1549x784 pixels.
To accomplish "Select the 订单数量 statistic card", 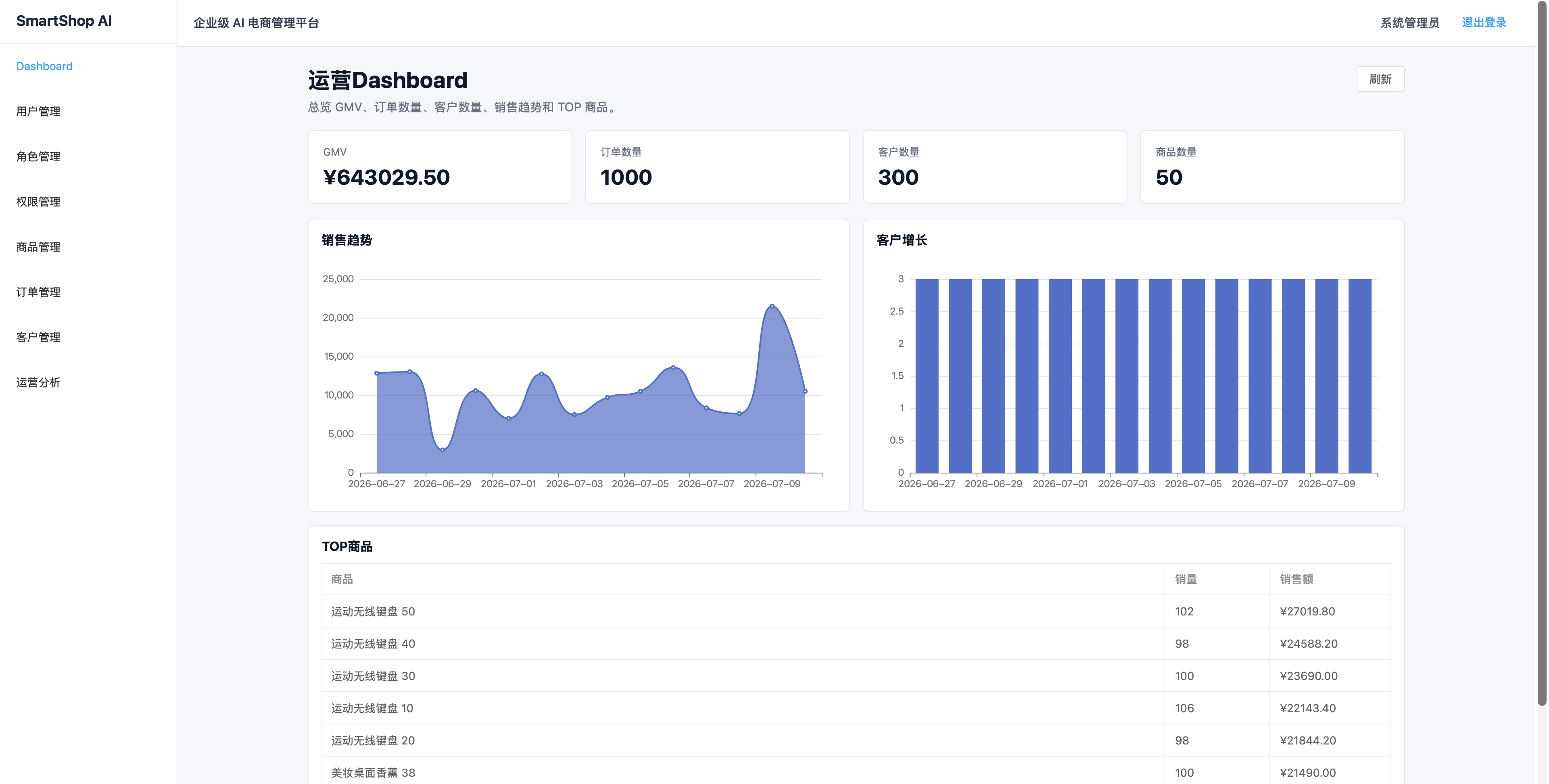I will 717,167.
